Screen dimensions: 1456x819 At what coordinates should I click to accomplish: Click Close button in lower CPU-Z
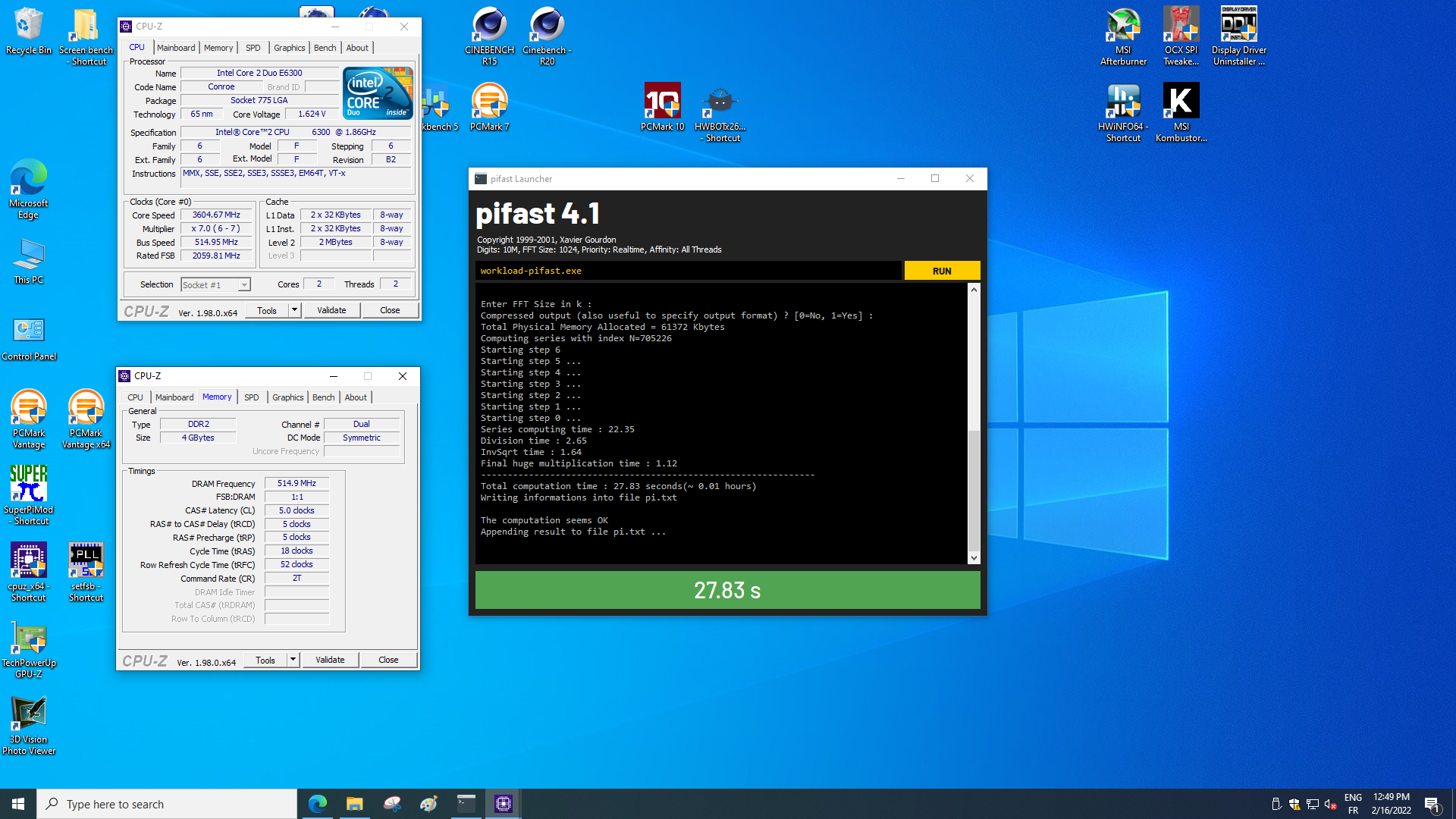388,660
